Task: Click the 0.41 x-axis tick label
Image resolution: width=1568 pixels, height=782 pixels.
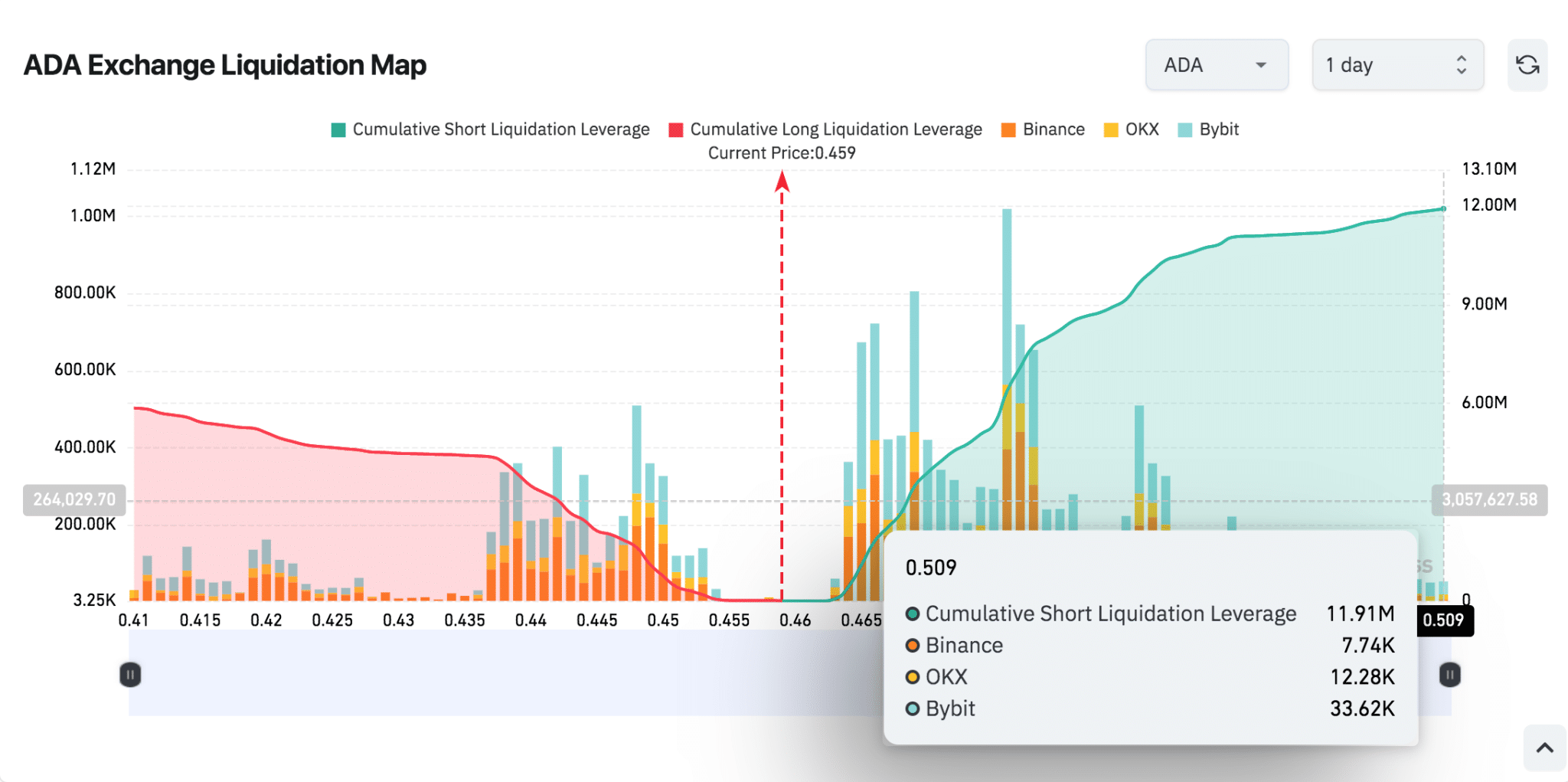Action: pyautogui.click(x=133, y=620)
